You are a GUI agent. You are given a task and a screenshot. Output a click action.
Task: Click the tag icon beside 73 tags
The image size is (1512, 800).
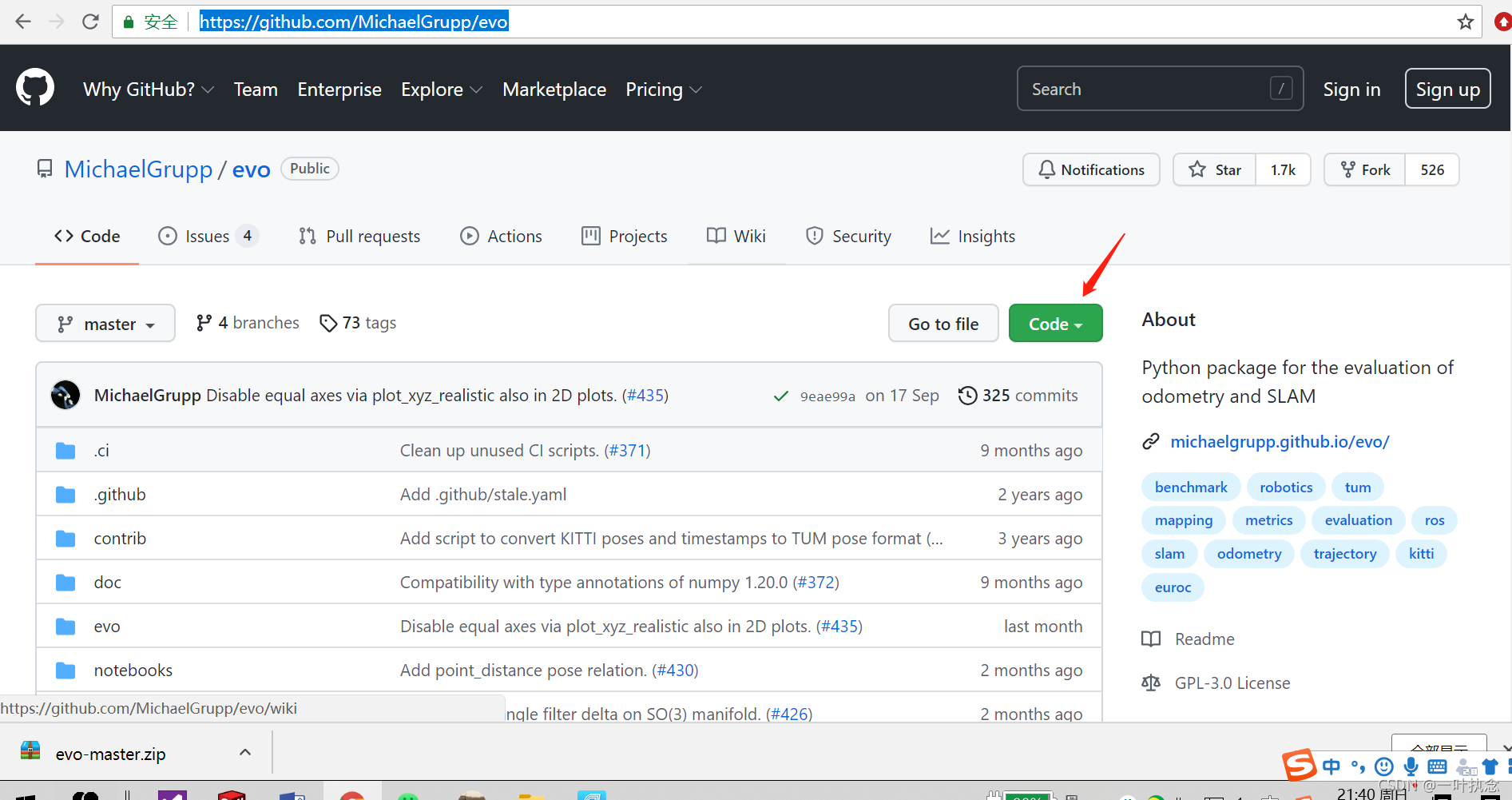click(x=328, y=323)
